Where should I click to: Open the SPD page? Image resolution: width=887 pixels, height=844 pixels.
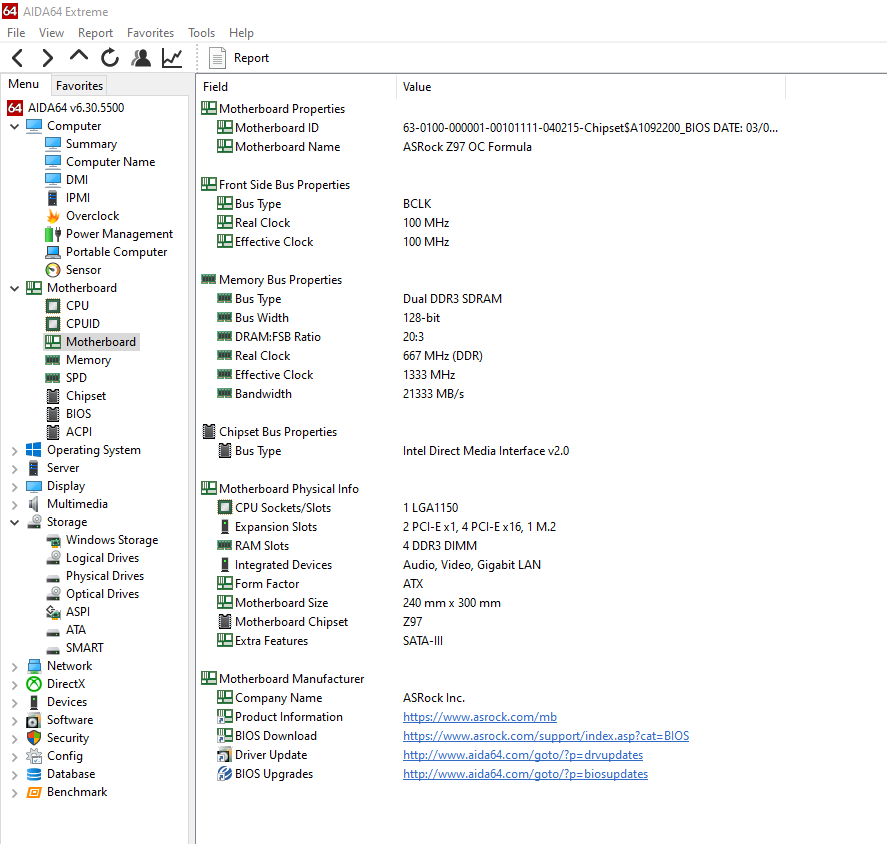(66, 378)
